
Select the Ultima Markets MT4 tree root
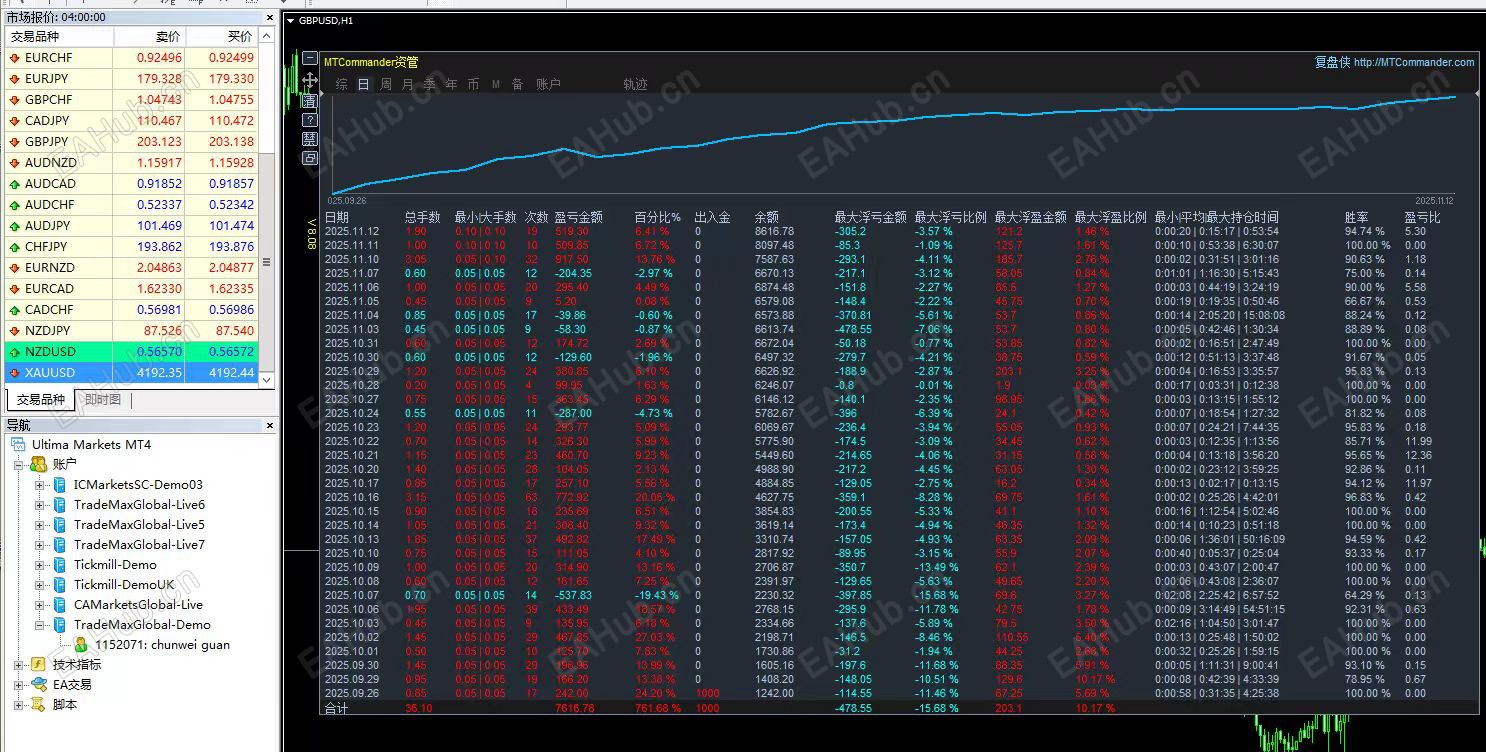(92, 444)
